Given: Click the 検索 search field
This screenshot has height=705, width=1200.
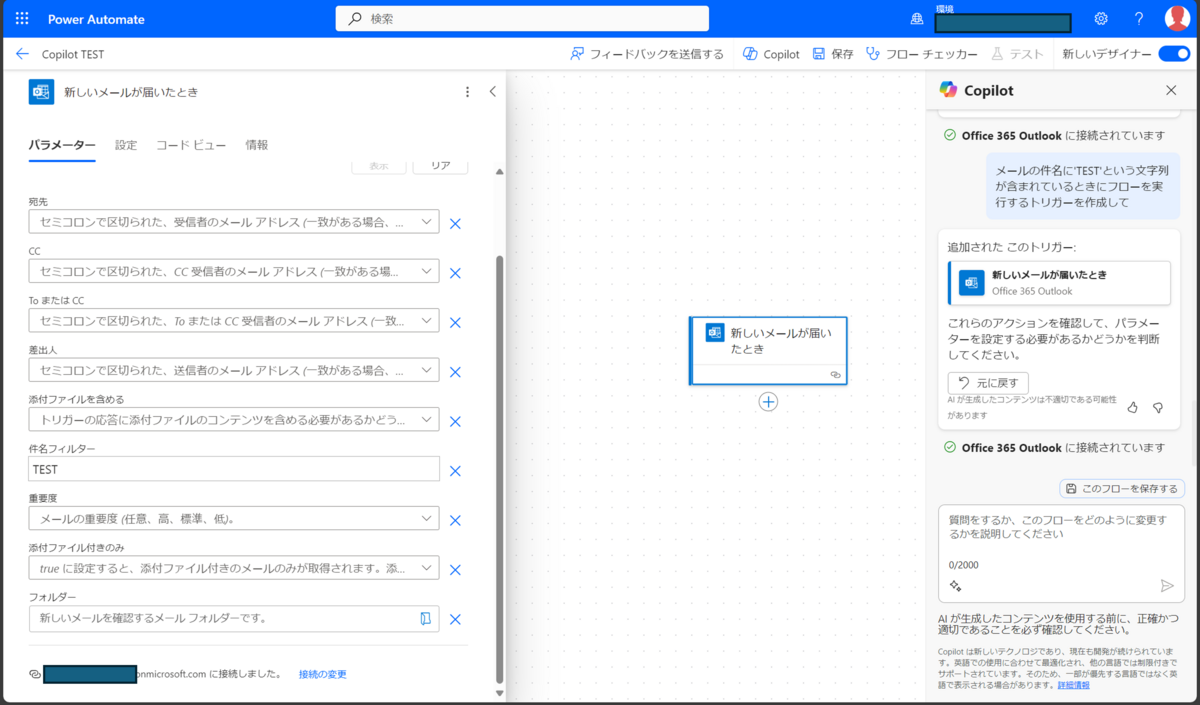Looking at the screenshot, I should pos(522,19).
